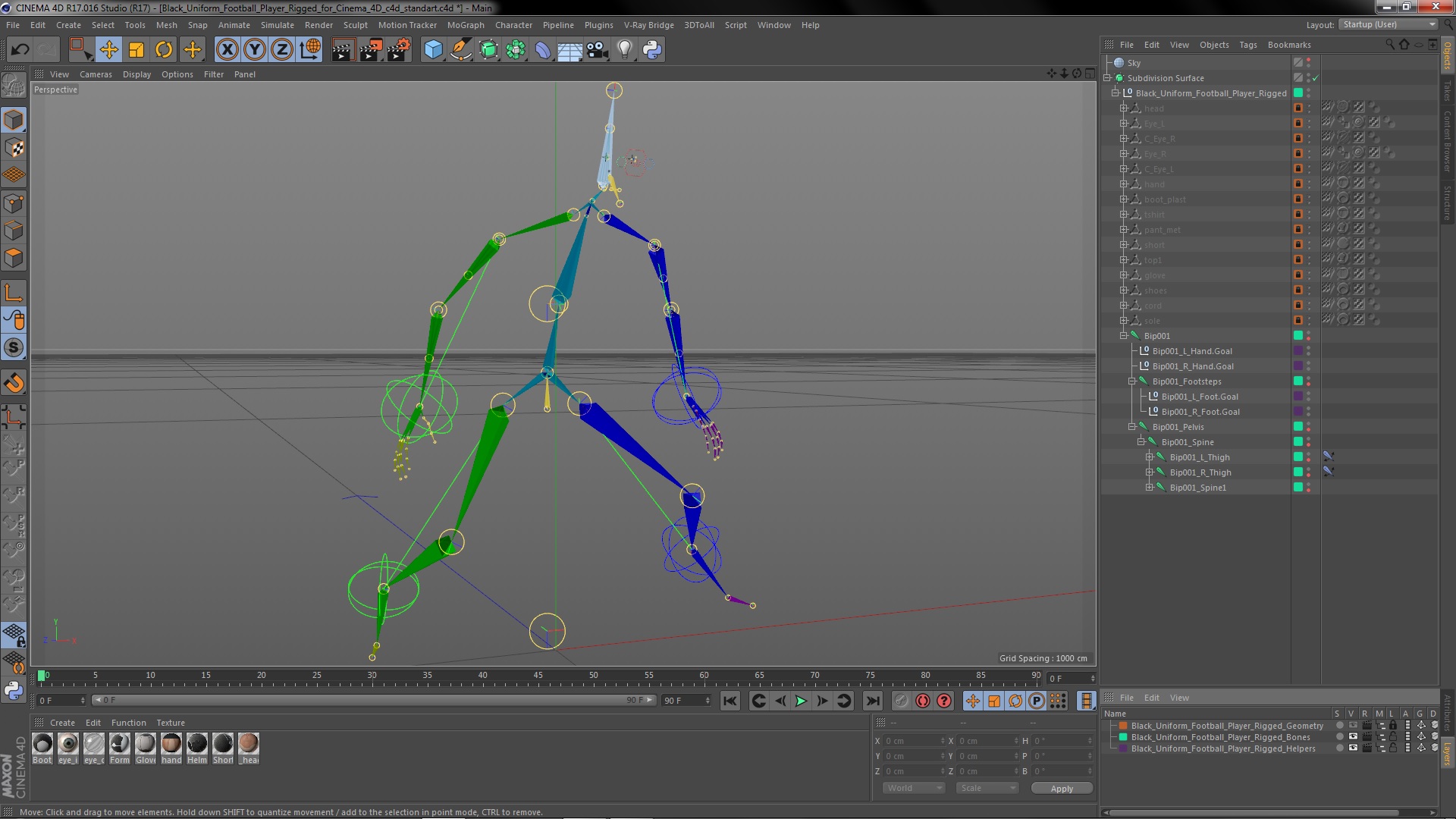Click Render to Picture Viewer icon
The width and height of the screenshot is (1456, 819).
point(370,50)
